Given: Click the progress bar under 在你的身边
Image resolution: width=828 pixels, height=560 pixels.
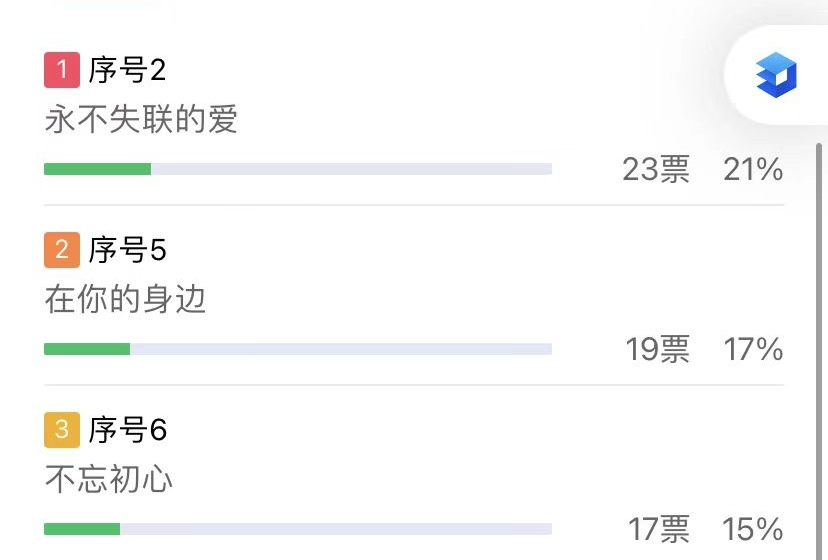Looking at the screenshot, I should pos(298,349).
